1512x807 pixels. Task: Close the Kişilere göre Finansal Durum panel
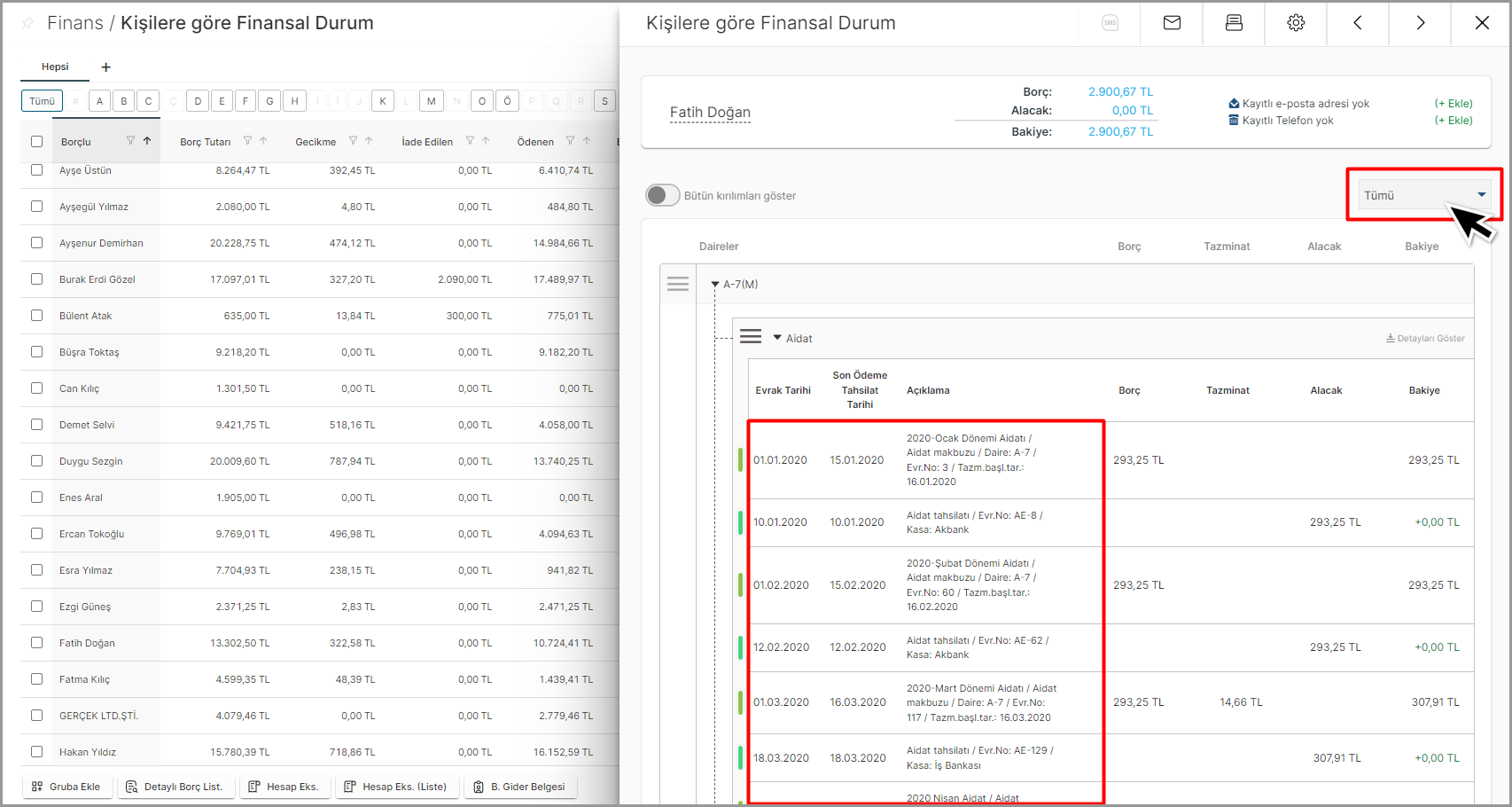click(x=1482, y=23)
